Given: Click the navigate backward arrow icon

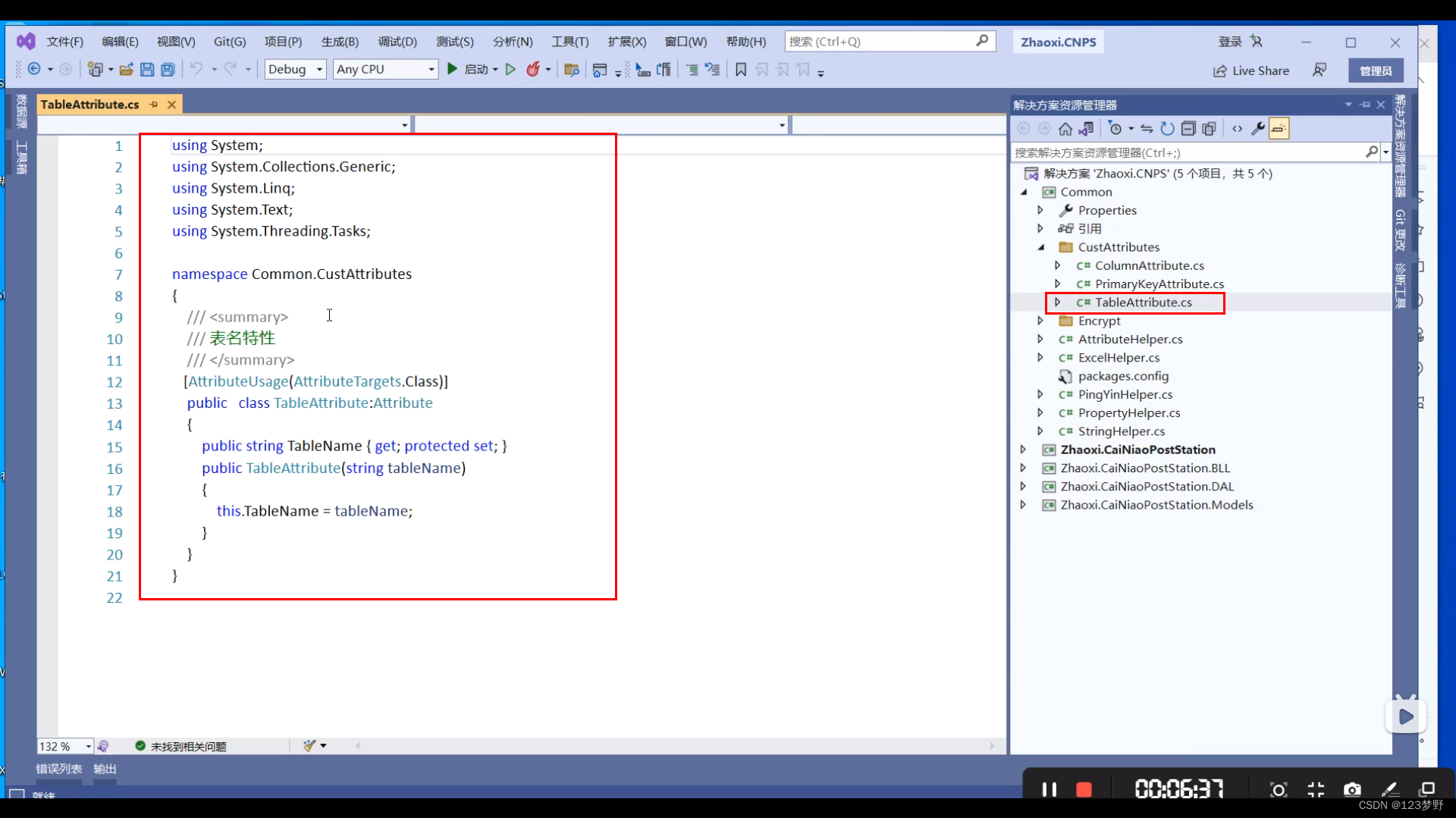Looking at the screenshot, I should 34,69.
